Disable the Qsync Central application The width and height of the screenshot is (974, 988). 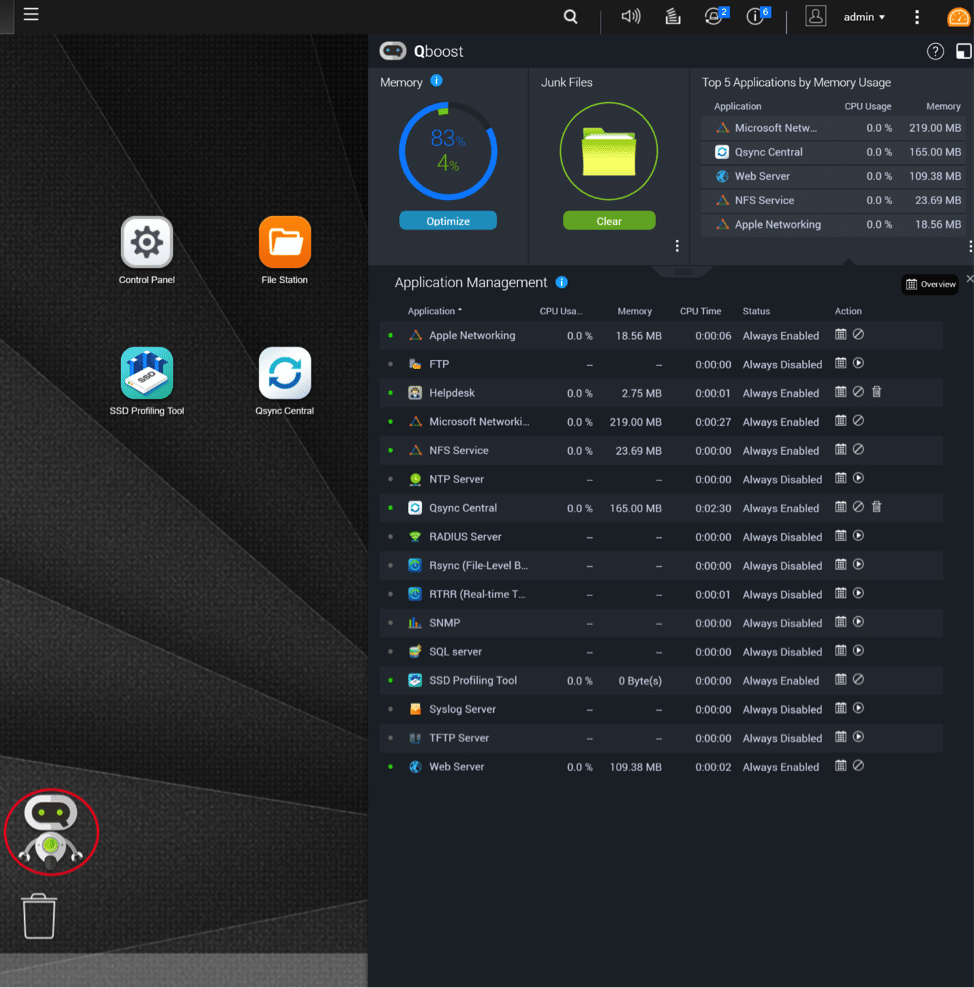tap(858, 507)
